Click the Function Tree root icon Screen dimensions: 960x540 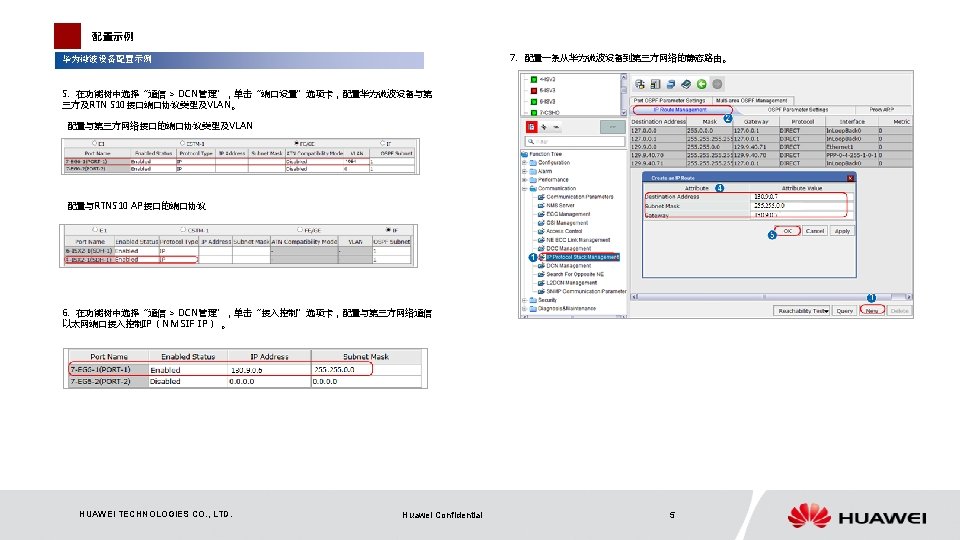coord(525,154)
